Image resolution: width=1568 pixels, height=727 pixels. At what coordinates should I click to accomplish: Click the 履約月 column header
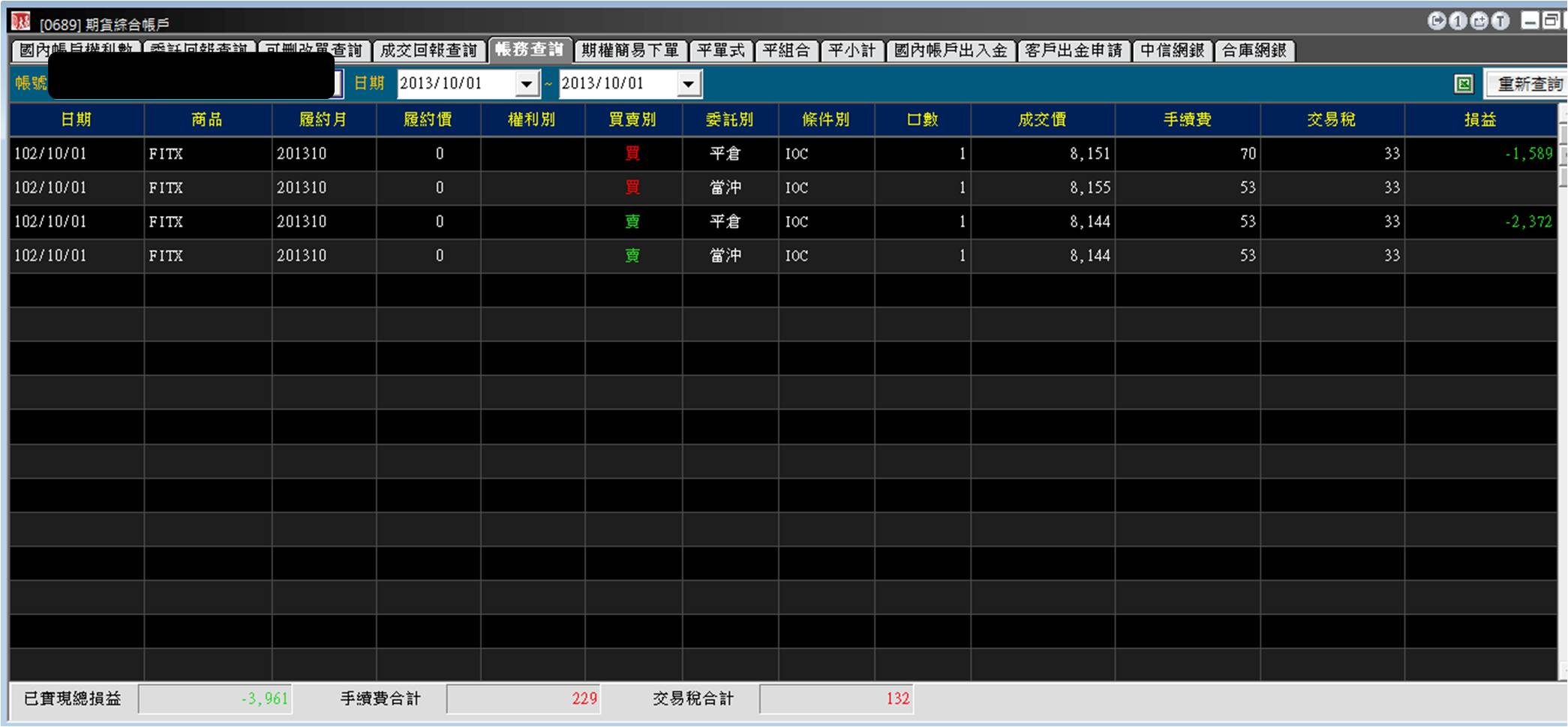point(323,119)
